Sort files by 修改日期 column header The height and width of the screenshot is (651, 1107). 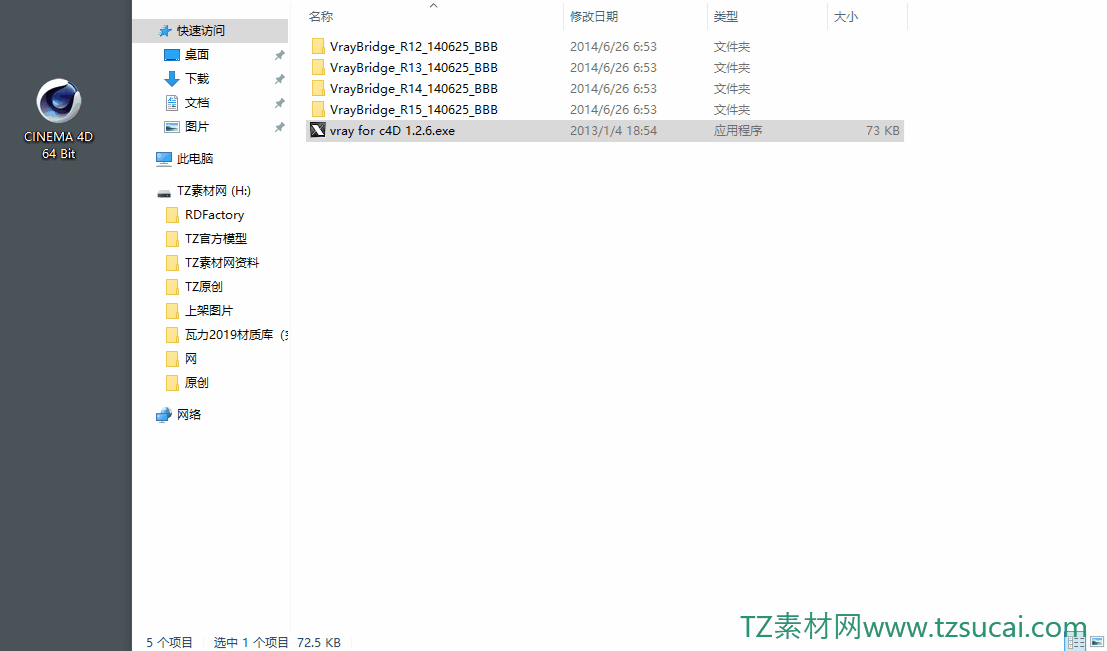coord(594,16)
